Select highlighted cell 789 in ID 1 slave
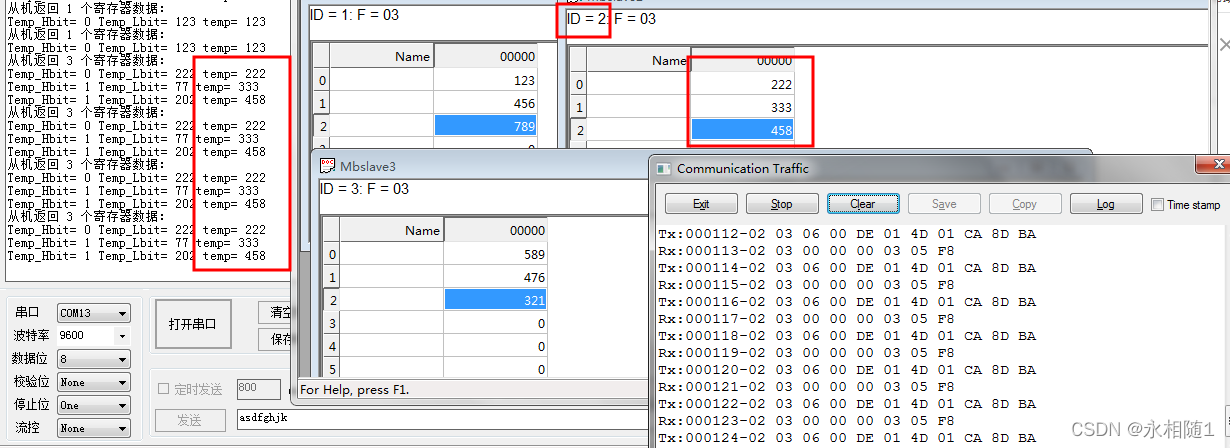The height and width of the screenshot is (448, 1230). coord(485,126)
